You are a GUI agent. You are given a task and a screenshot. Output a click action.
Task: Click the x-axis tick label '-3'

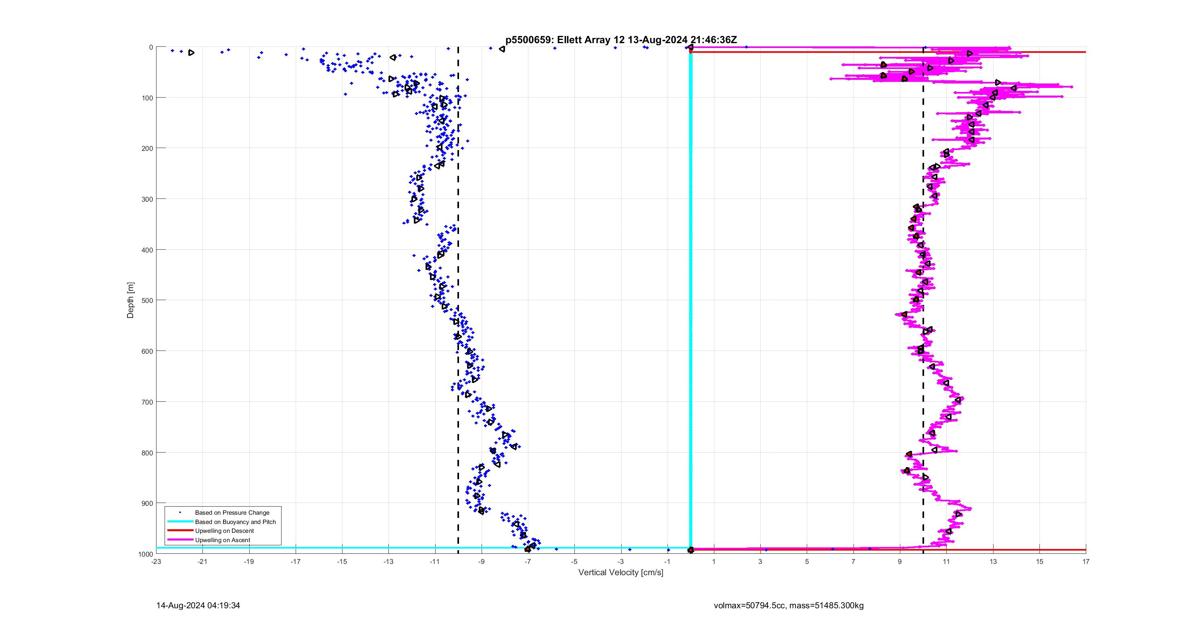tap(621, 561)
